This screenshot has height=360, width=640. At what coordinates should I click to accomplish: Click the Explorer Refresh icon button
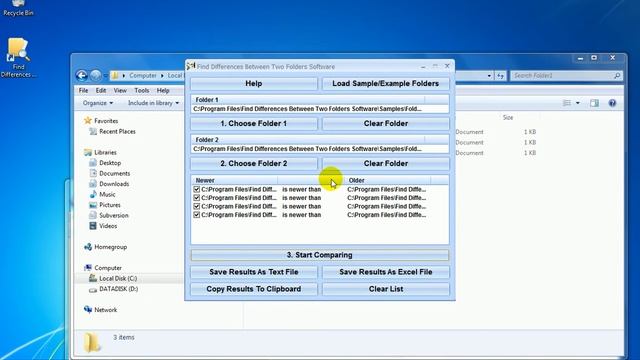(500, 76)
